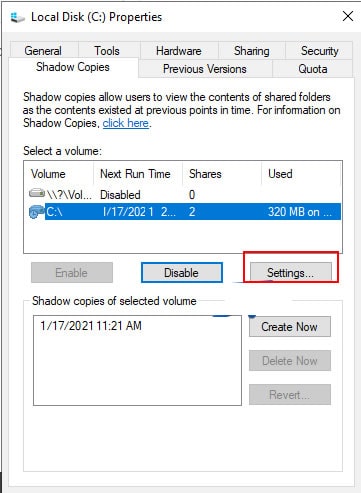Select the \\?\Vol... volume drive icon

37,193
